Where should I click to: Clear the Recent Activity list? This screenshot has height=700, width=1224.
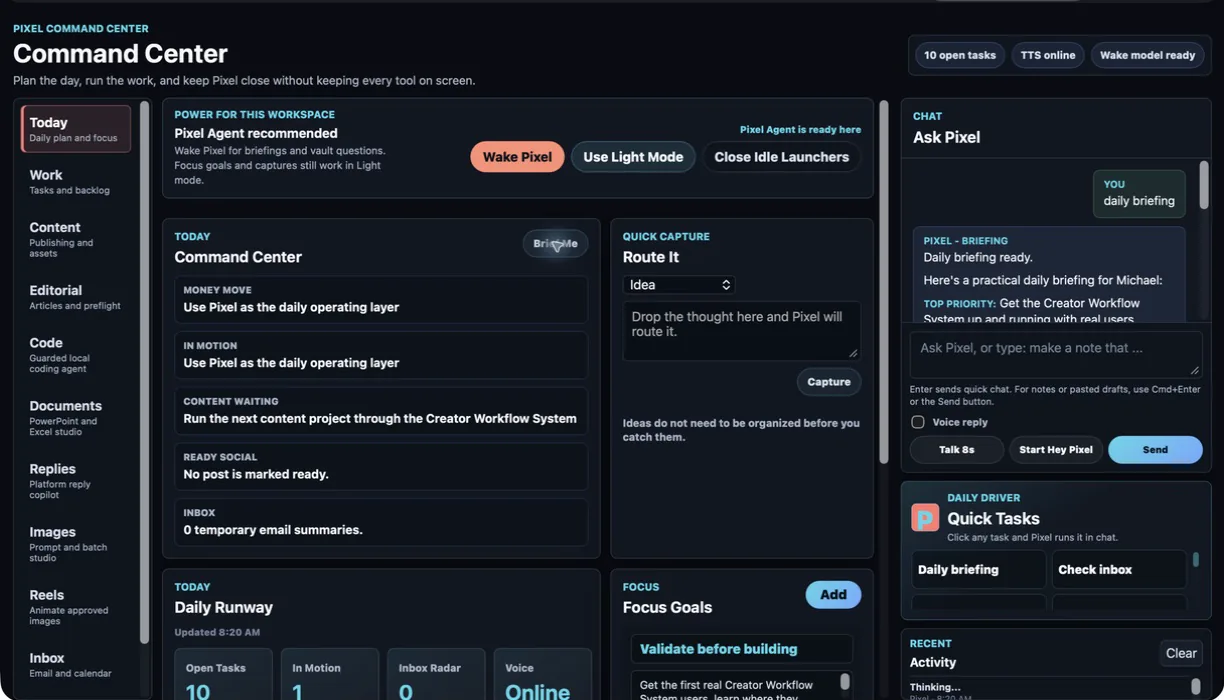pyautogui.click(x=1181, y=653)
